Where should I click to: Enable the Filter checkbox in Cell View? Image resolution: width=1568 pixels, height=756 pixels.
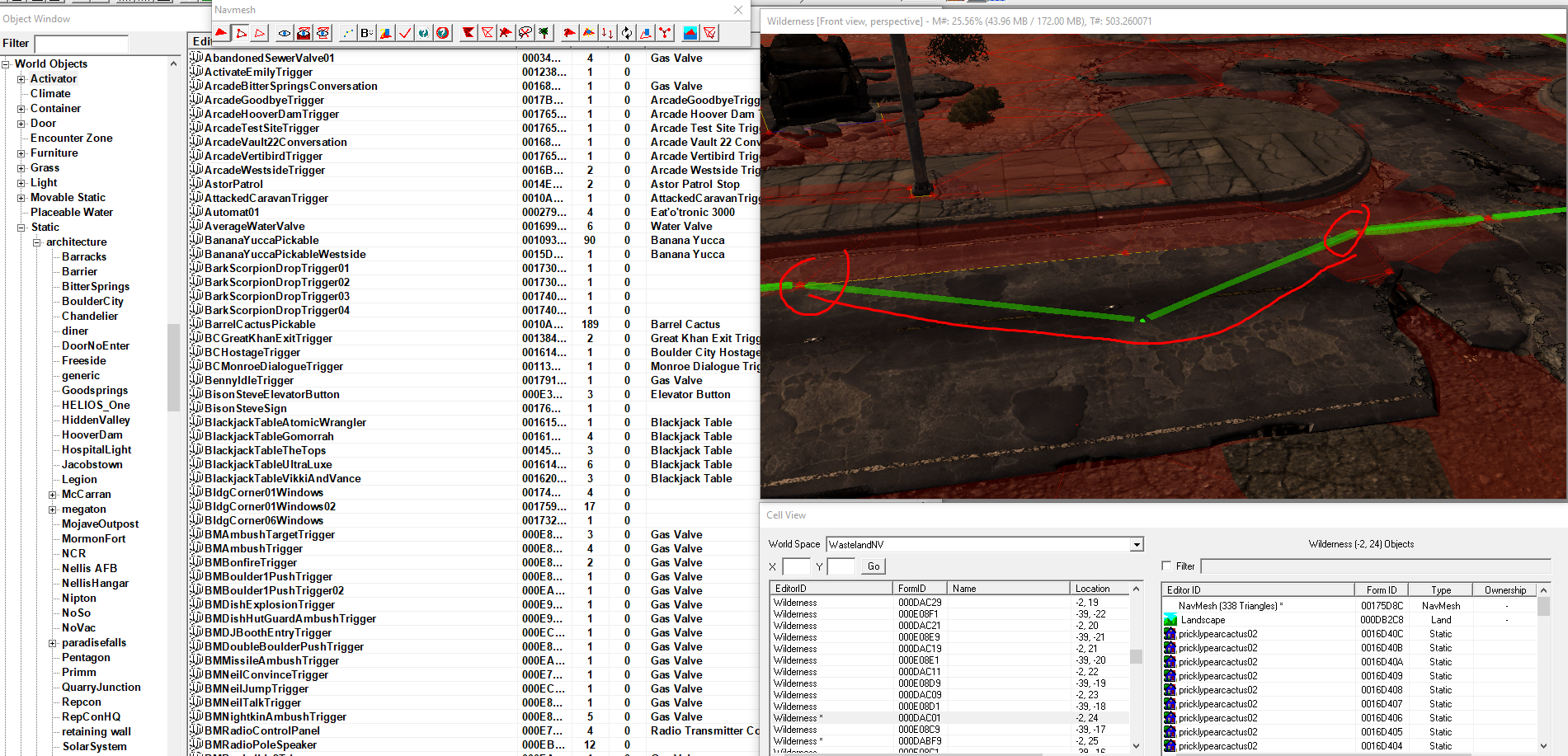click(x=1166, y=566)
